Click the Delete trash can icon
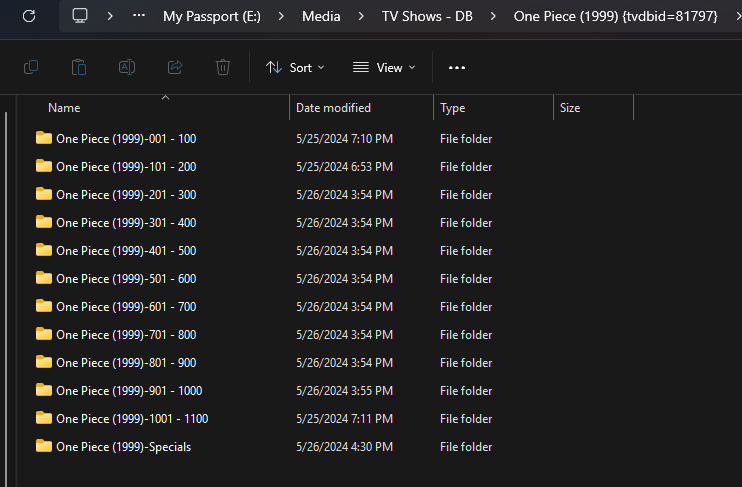 (x=223, y=67)
